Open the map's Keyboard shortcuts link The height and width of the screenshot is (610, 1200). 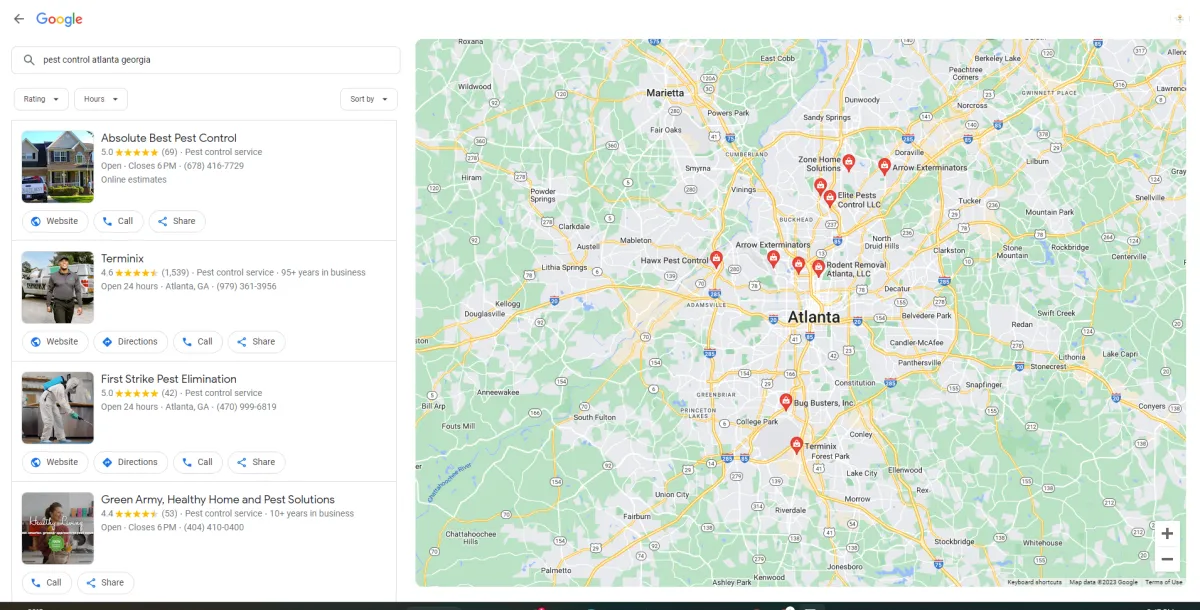coord(1034,582)
